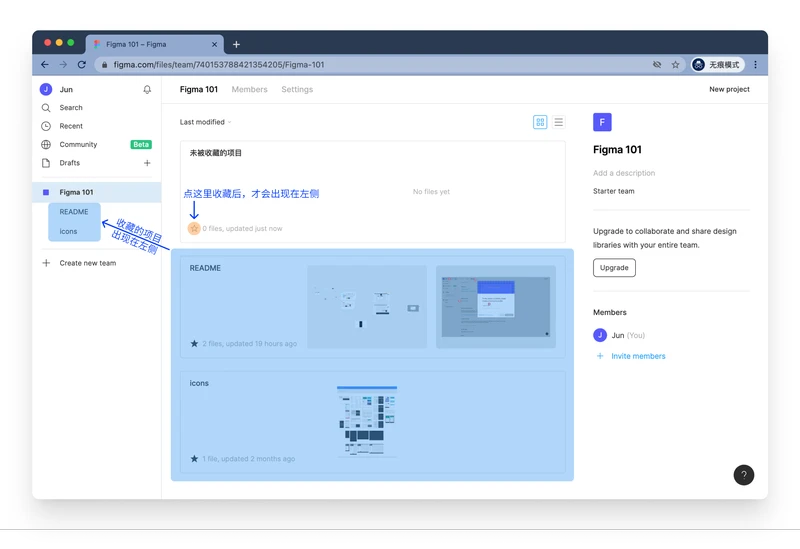Open the icons file thumbnail
This screenshot has width=800, height=549.
click(367, 421)
